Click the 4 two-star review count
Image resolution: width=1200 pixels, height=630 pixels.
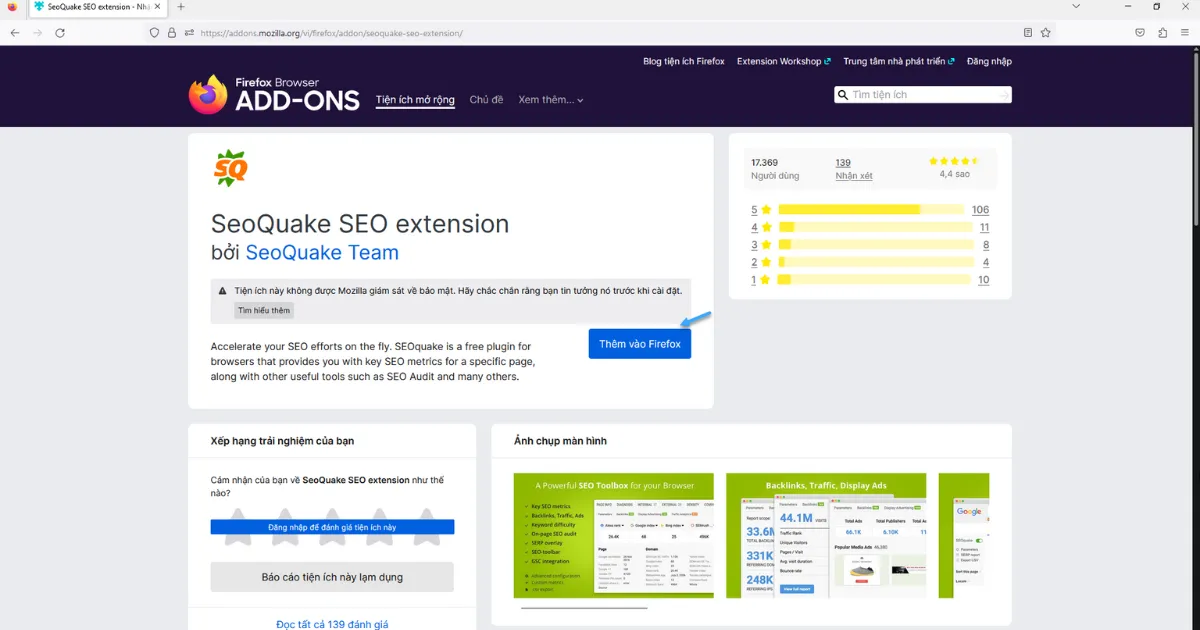986,262
